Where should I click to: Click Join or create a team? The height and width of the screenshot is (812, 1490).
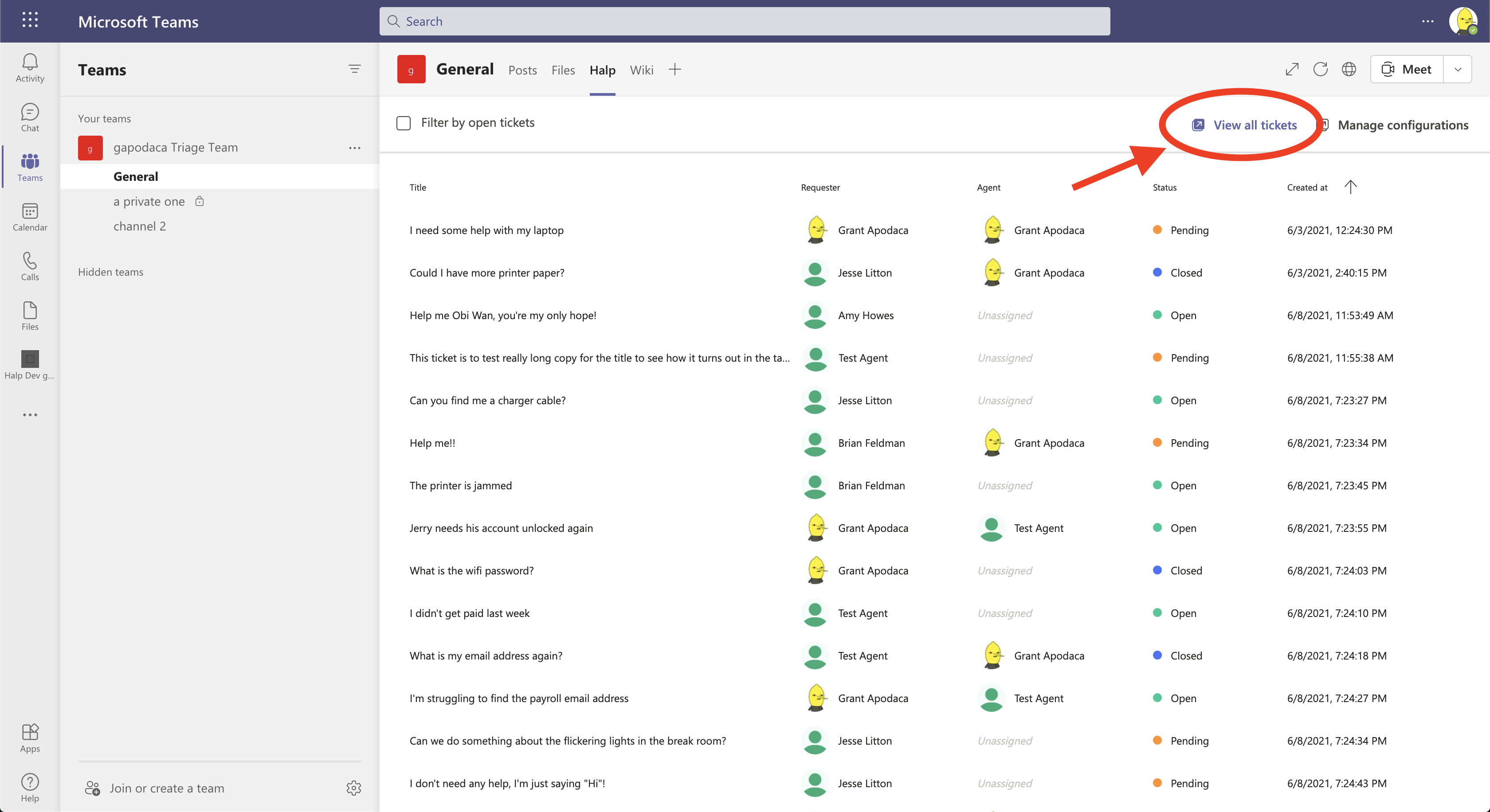pyautogui.click(x=156, y=788)
